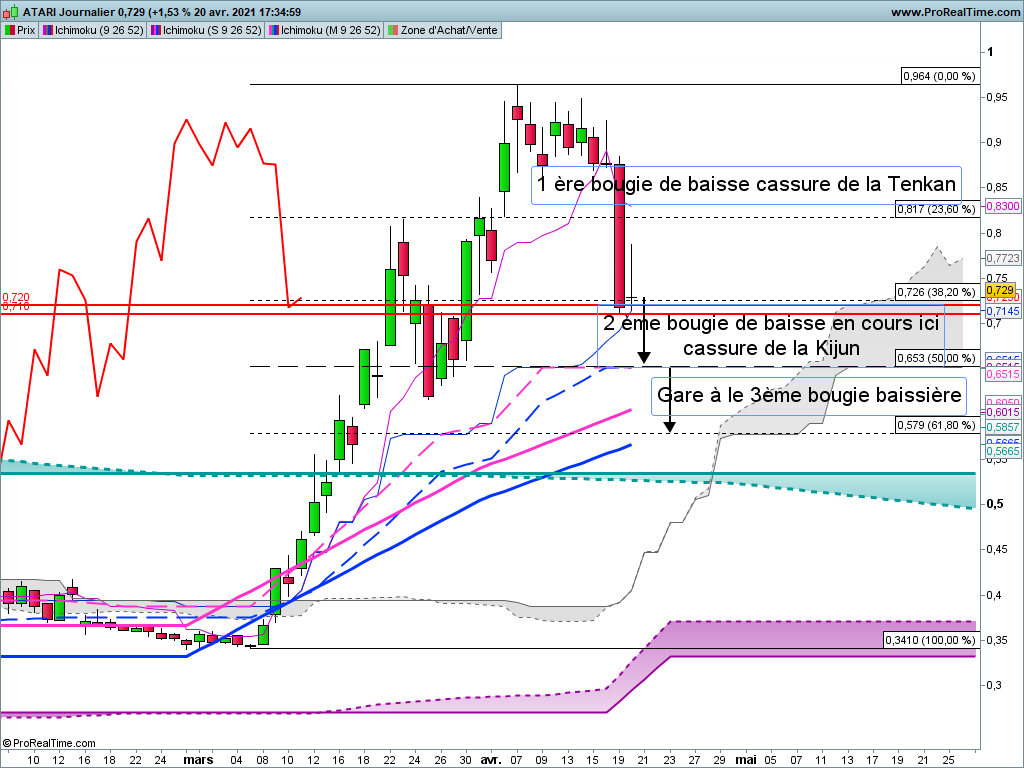Click the gray 0,7723 price tag
Screen dimensions: 1024x768
coord(1002,259)
